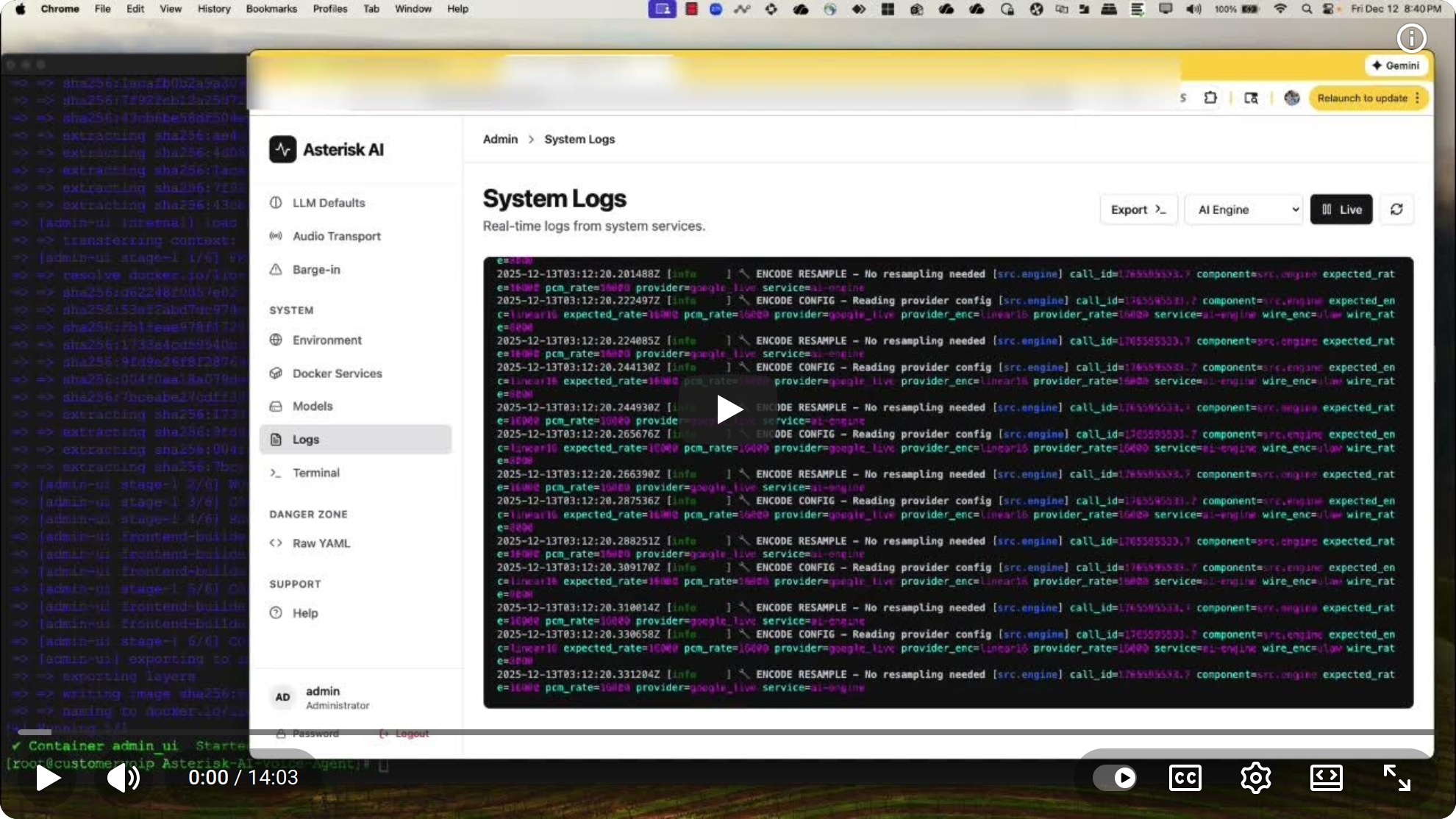
Task: Click the bottom-left play button
Action: coord(48,778)
